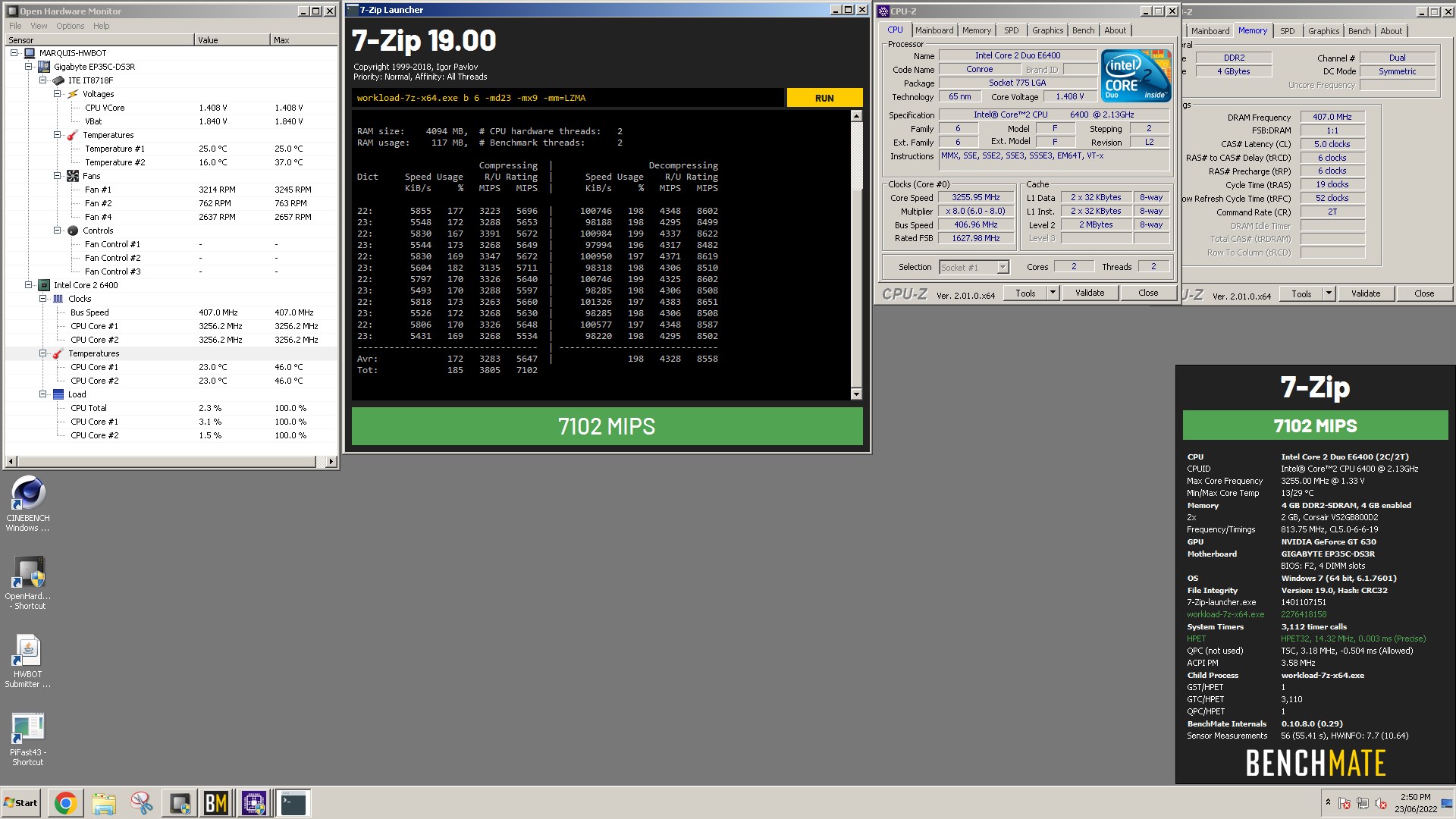Click scroll up arrow in 7-Zip output
Screen dimensions: 1456x819
(x=856, y=116)
